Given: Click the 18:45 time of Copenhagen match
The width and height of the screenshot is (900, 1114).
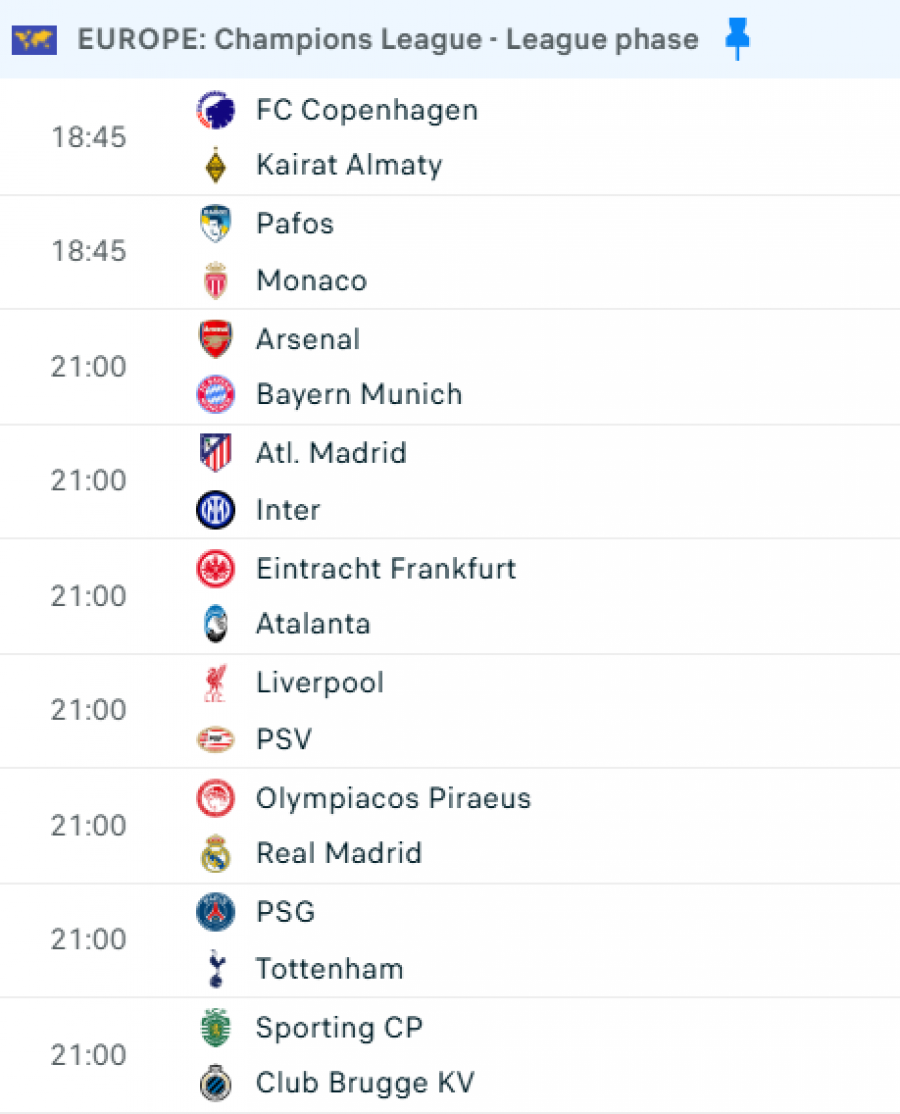Looking at the screenshot, I should click(89, 137).
